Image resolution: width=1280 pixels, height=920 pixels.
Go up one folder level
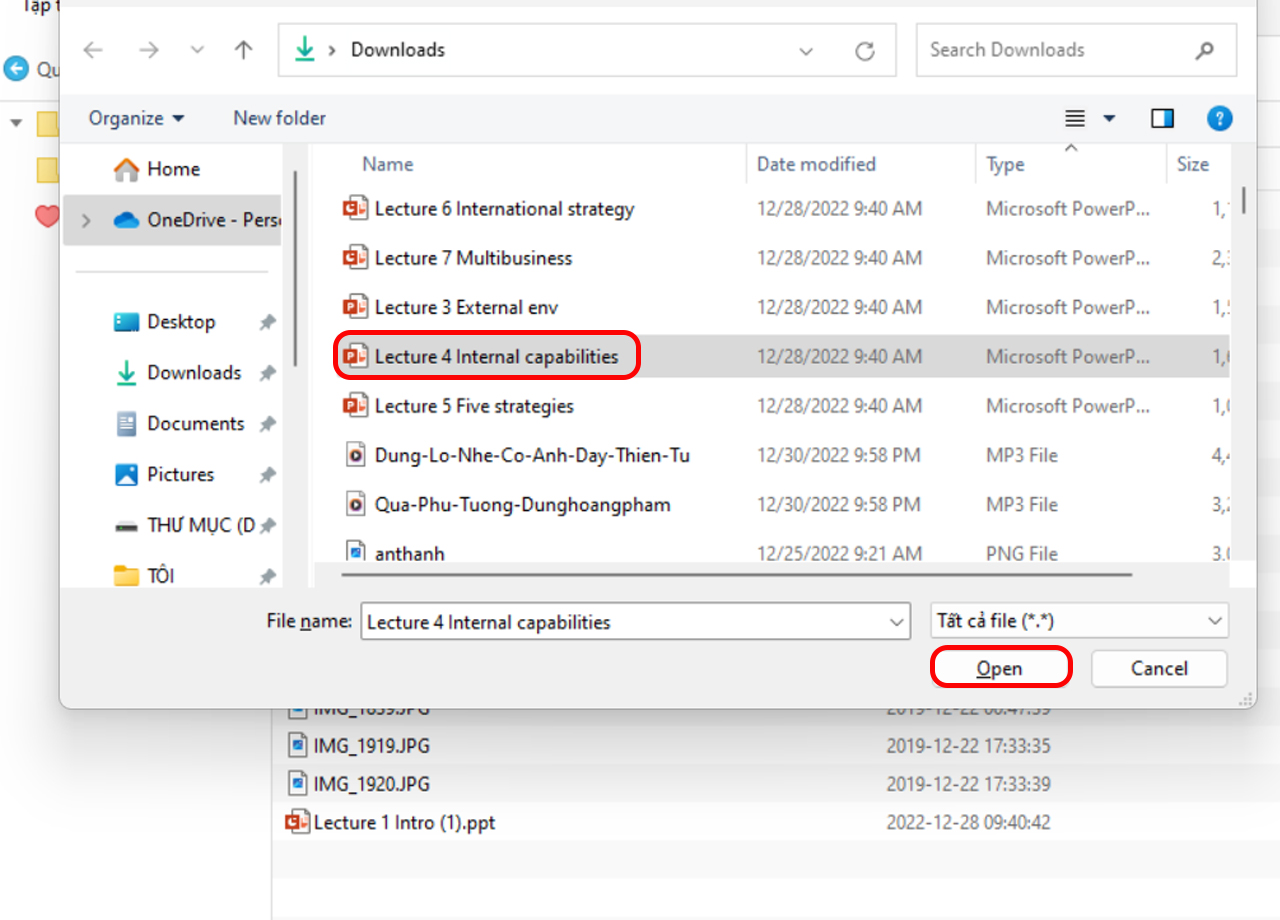click(243, 50)
